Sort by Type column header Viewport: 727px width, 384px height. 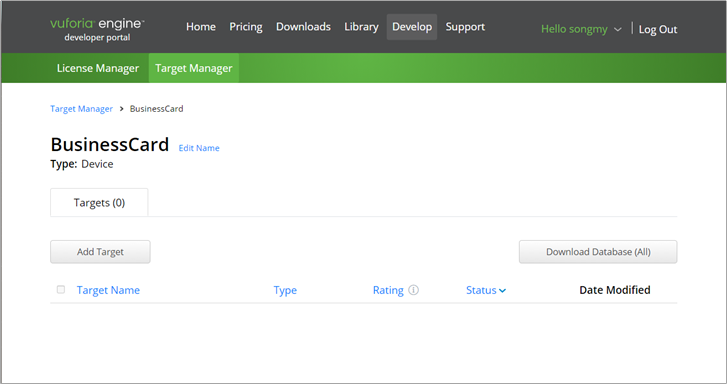point(285,290)
